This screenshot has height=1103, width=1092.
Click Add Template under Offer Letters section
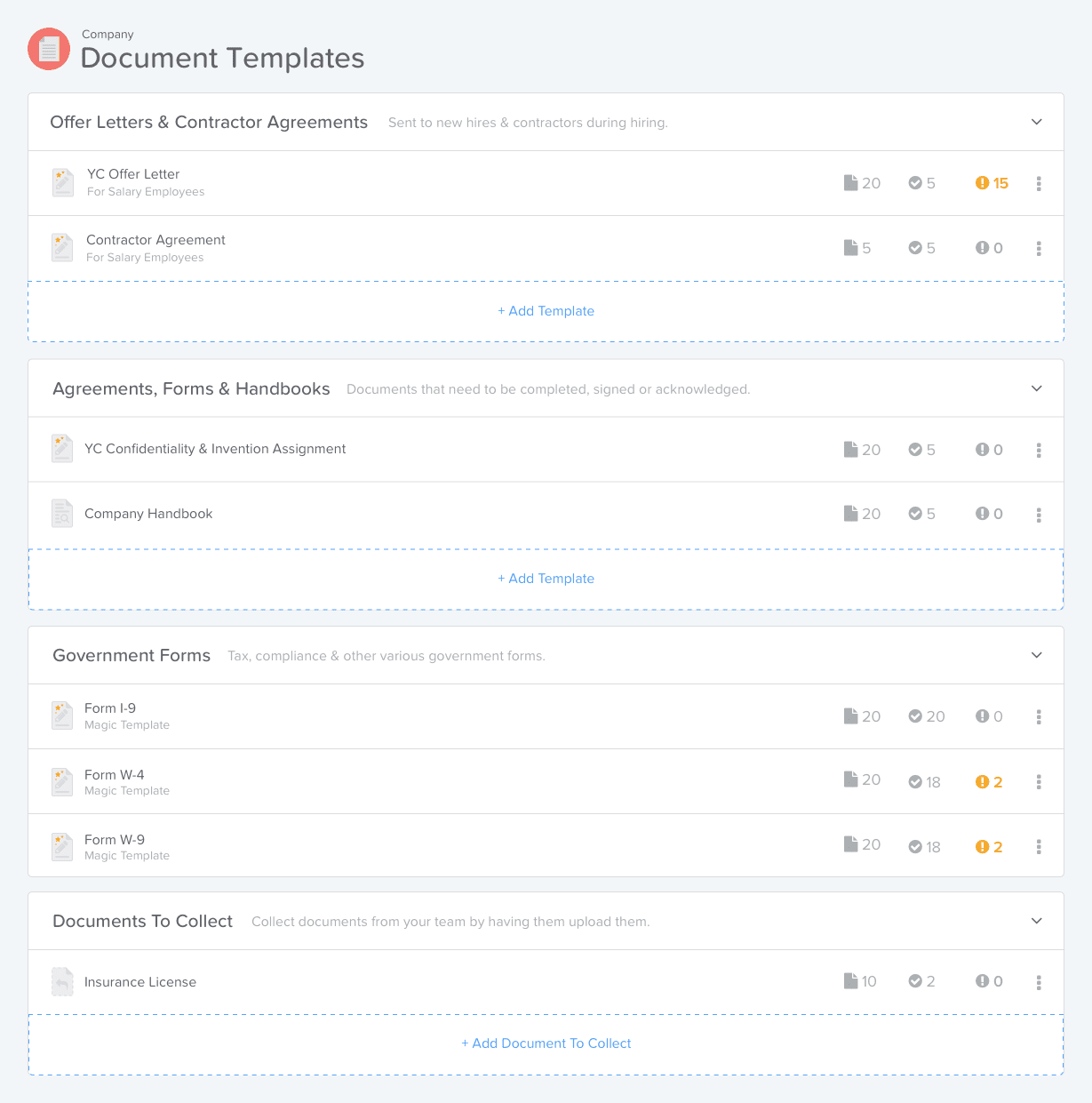tap(546, 310)
